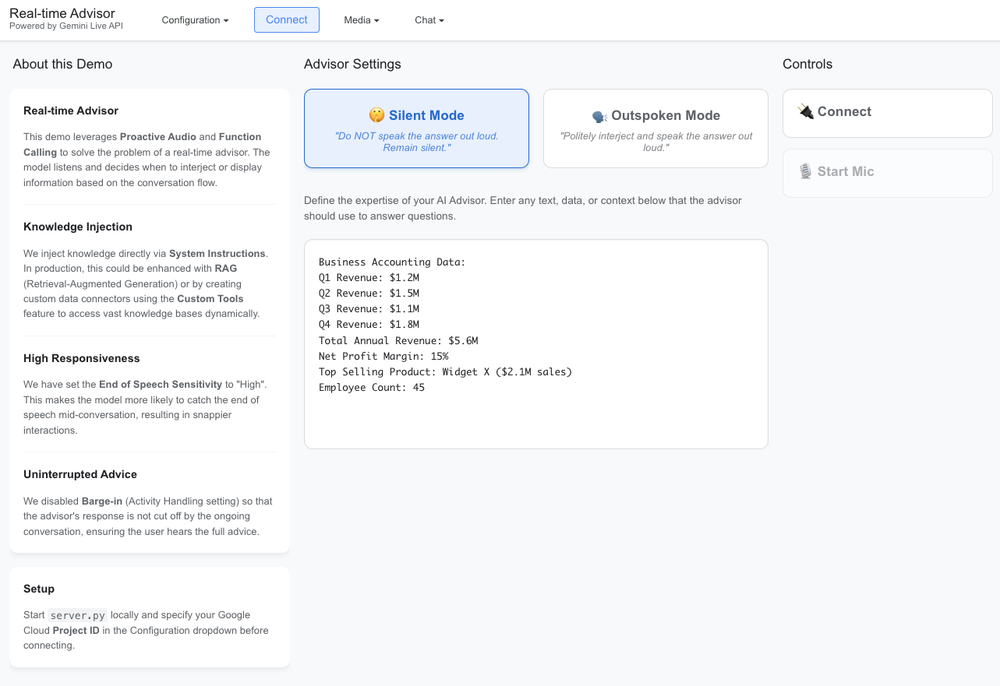Click the Powered by Gemini Live API subtitle
Screen dimensions: 1000x686
[65, 27]
